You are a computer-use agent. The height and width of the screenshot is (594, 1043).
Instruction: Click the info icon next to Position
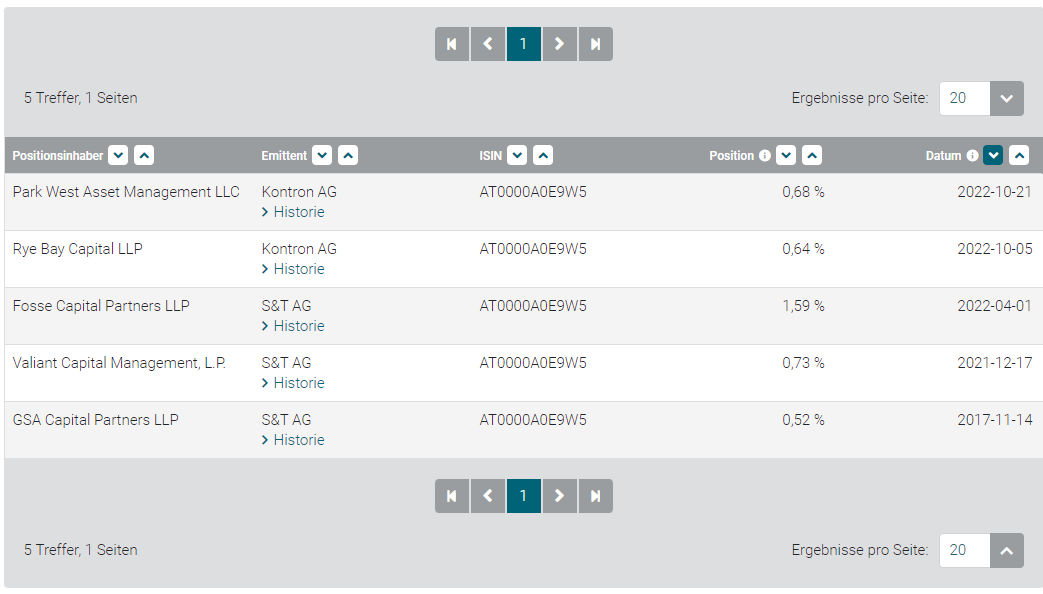(x=765, y=156)
